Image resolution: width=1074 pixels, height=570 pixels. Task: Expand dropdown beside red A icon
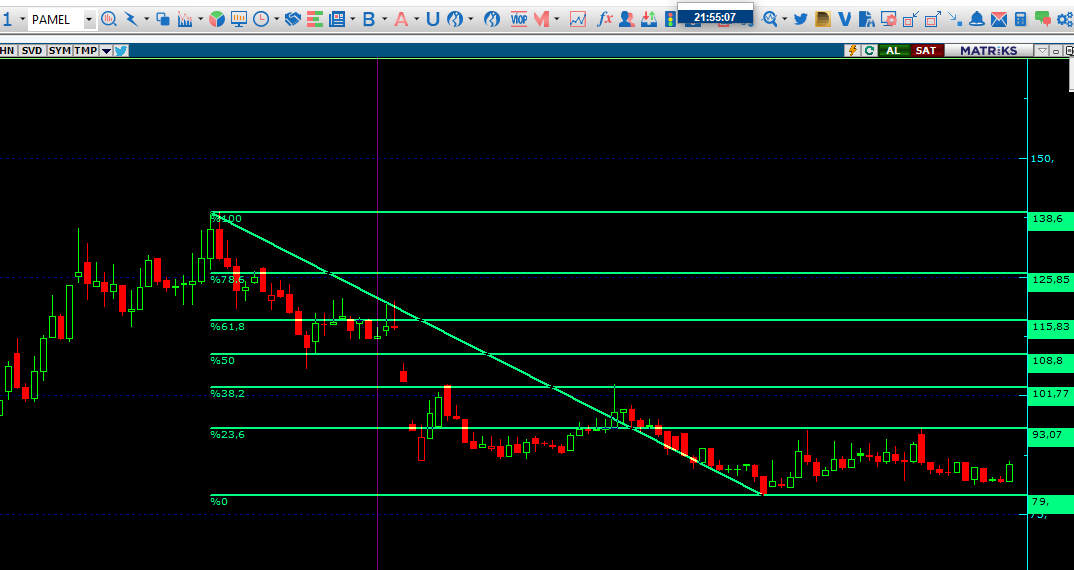(416, 19)
